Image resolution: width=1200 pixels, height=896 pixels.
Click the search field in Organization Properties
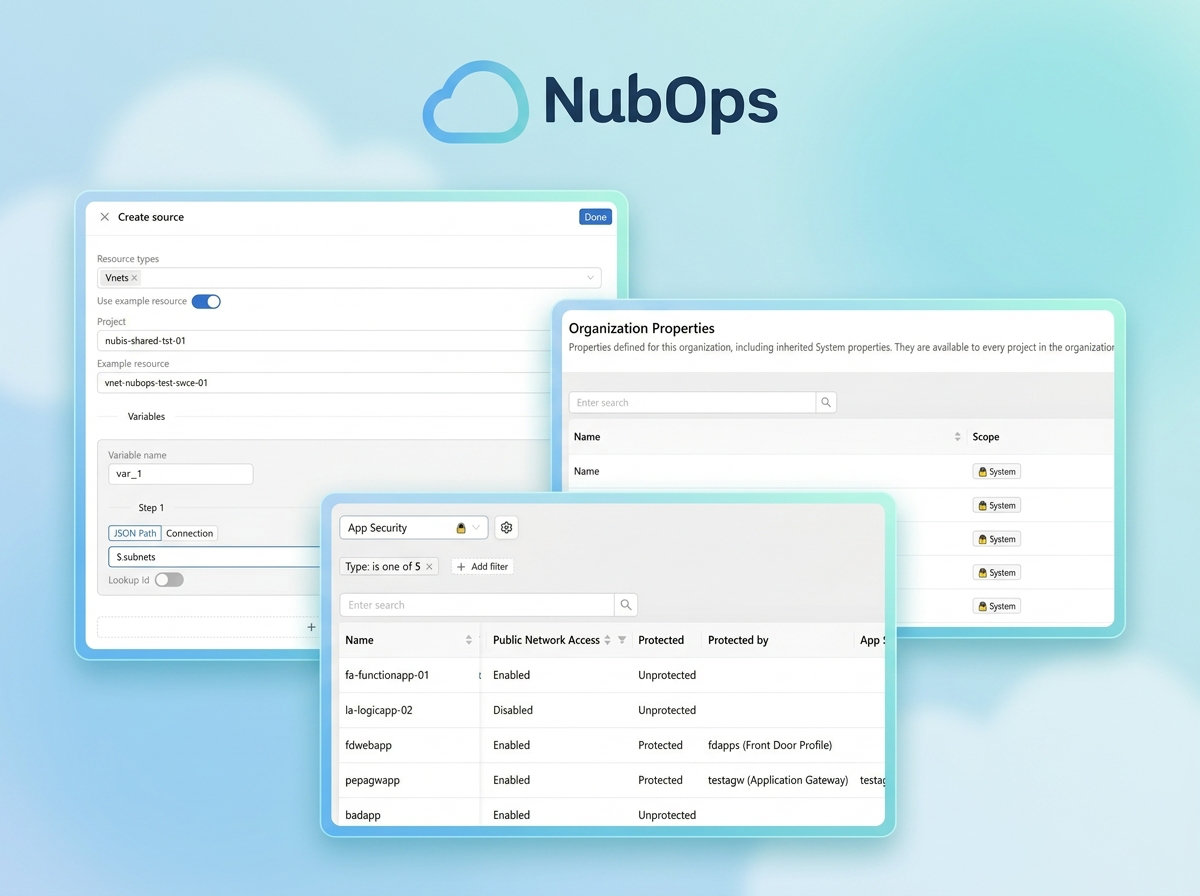(x=692, y=402)
